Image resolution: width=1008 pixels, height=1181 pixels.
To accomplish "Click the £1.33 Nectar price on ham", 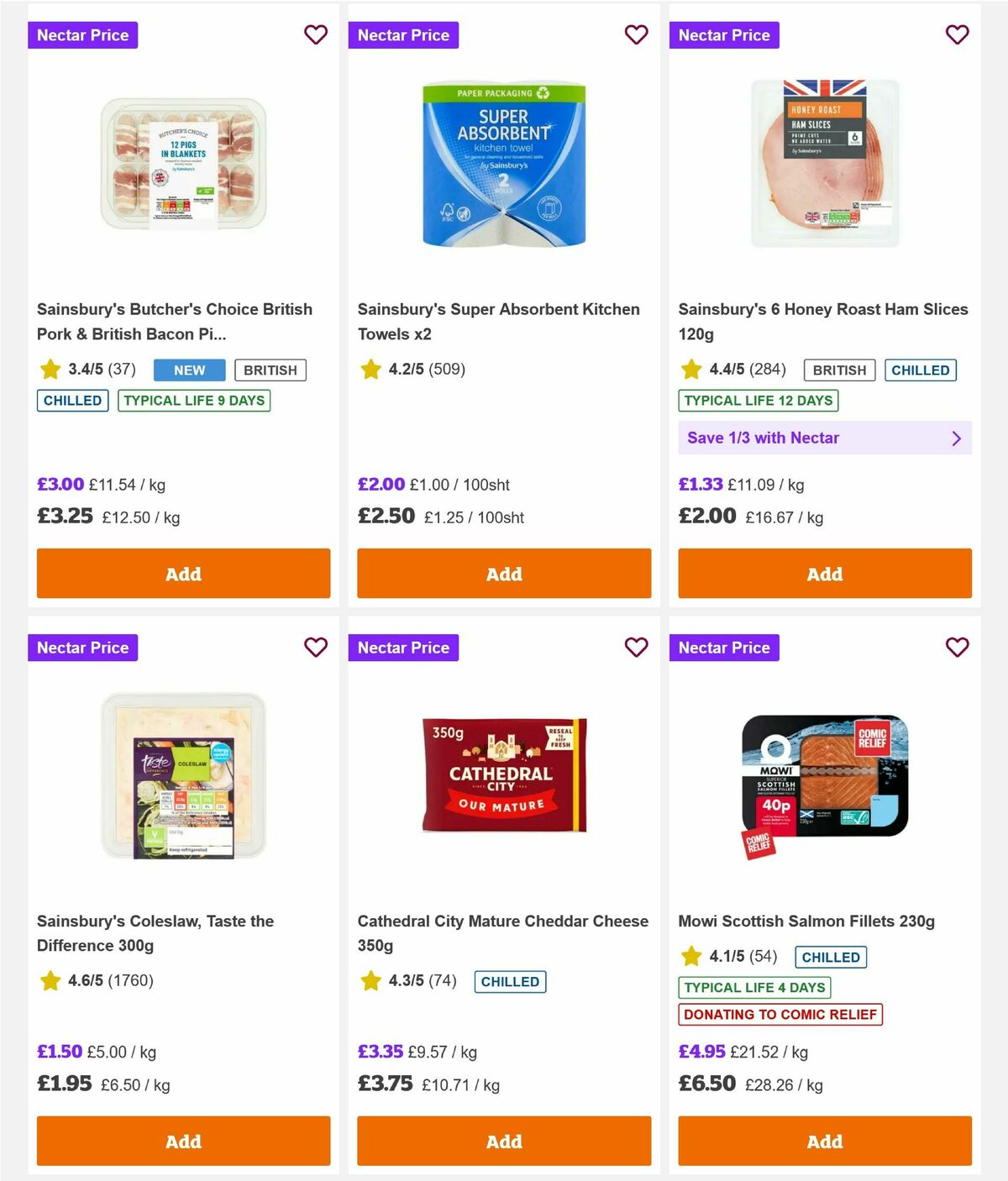I will [x=700, y=485].
